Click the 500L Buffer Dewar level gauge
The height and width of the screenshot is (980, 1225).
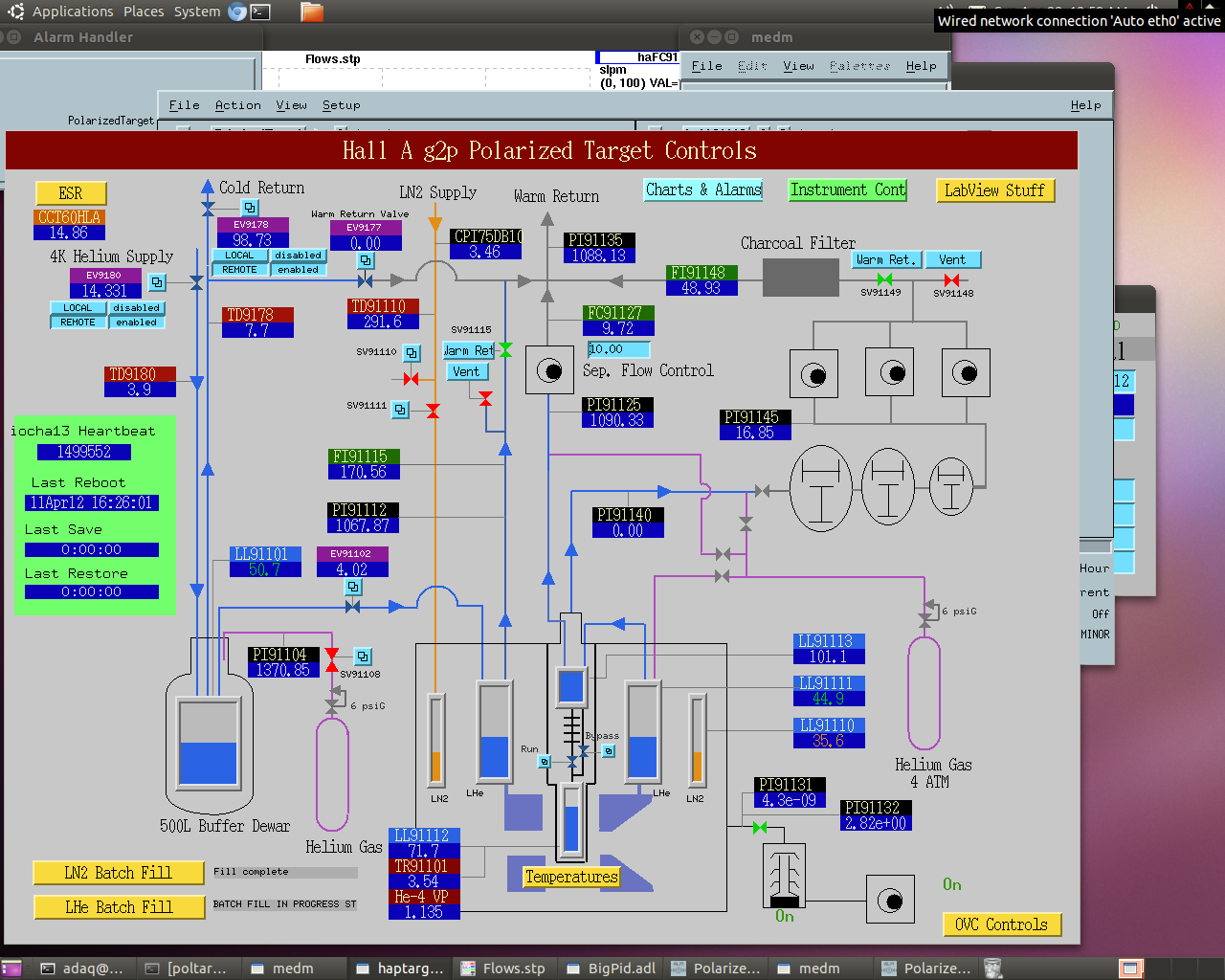pos(209,743)
